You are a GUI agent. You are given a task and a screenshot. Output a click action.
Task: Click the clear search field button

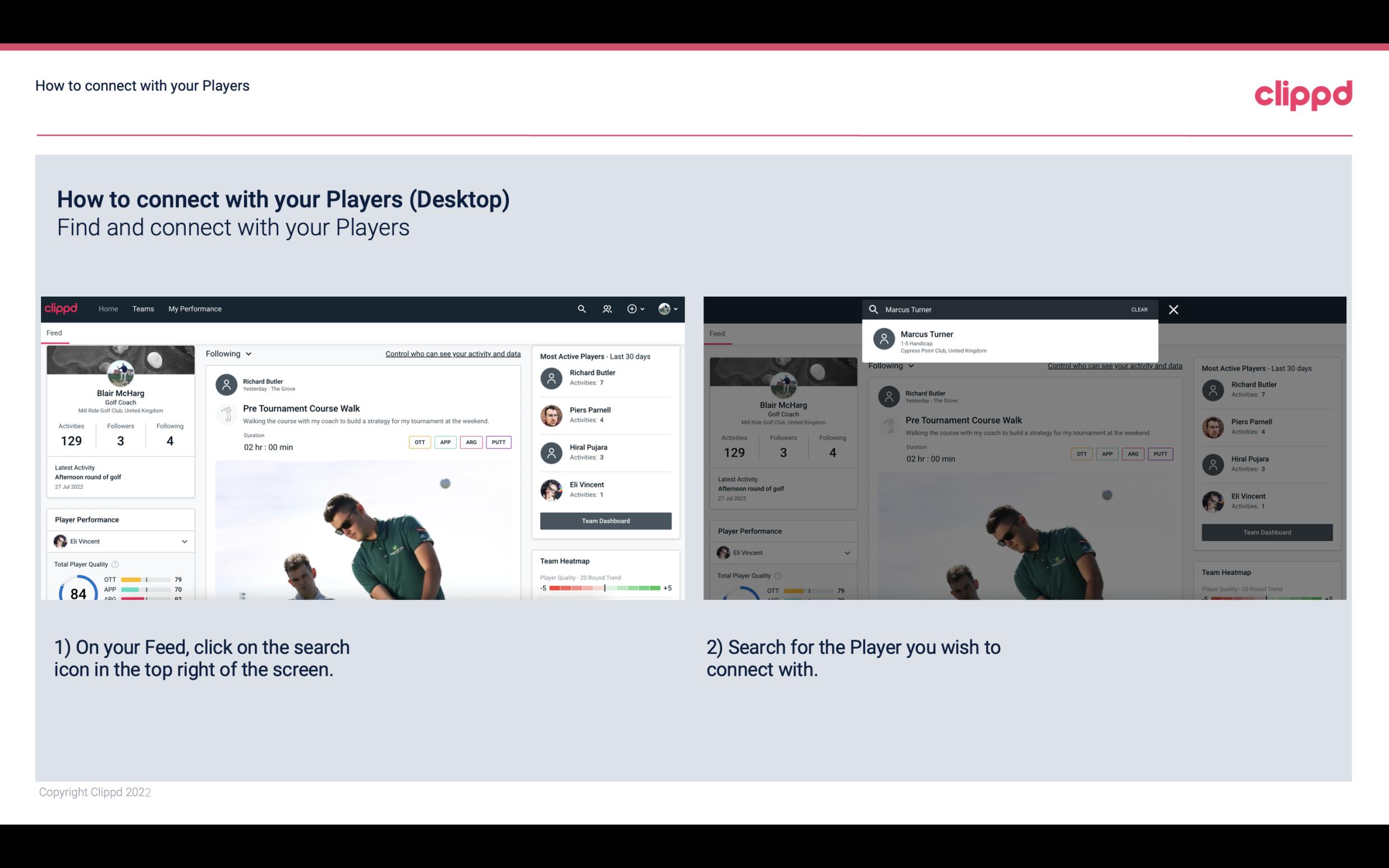point(1139,309)
